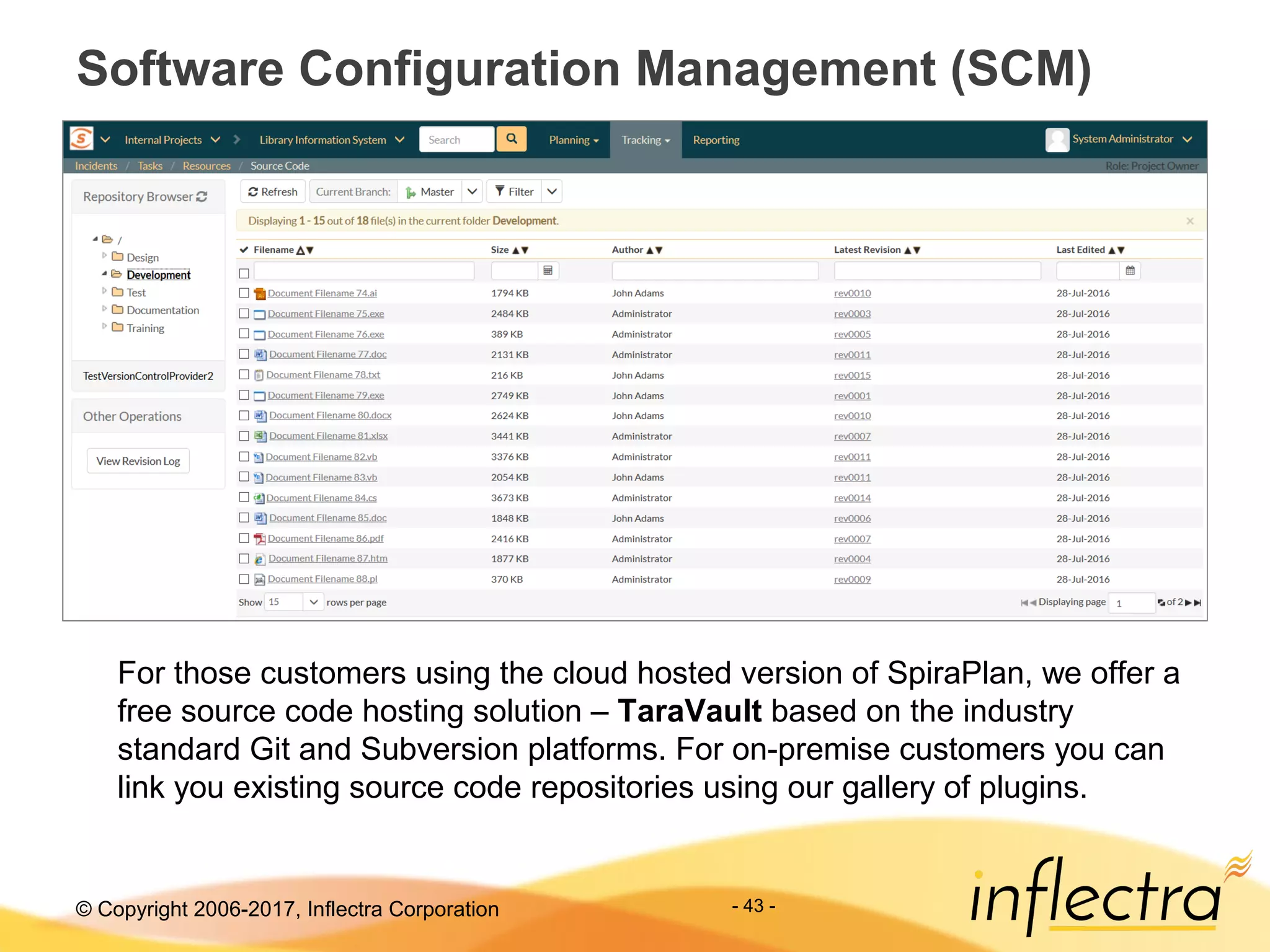Sort Latest Revision column descending arrow
1270x952 pixels.
pos(917,250)
